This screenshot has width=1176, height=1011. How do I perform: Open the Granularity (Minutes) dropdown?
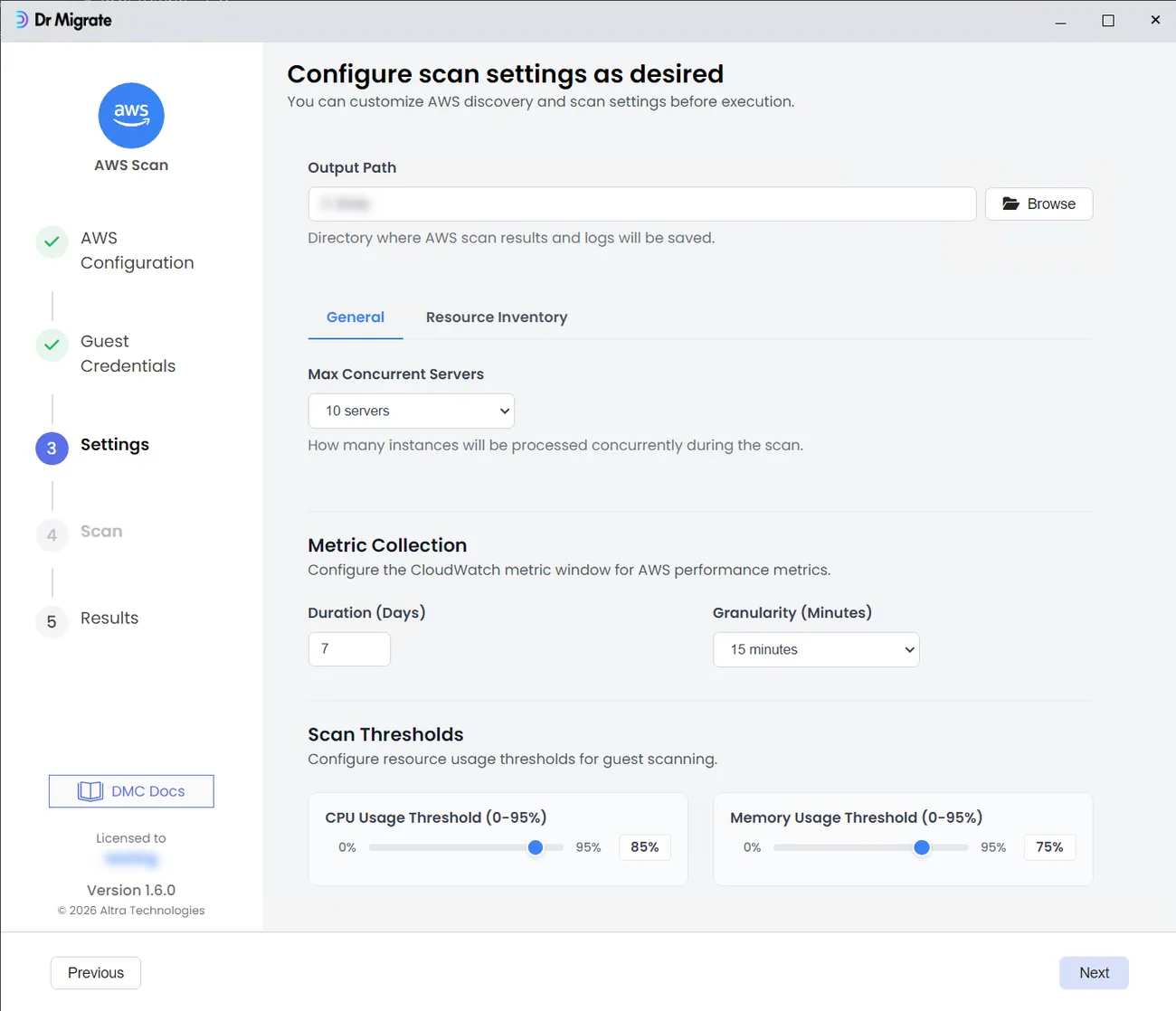816,649
